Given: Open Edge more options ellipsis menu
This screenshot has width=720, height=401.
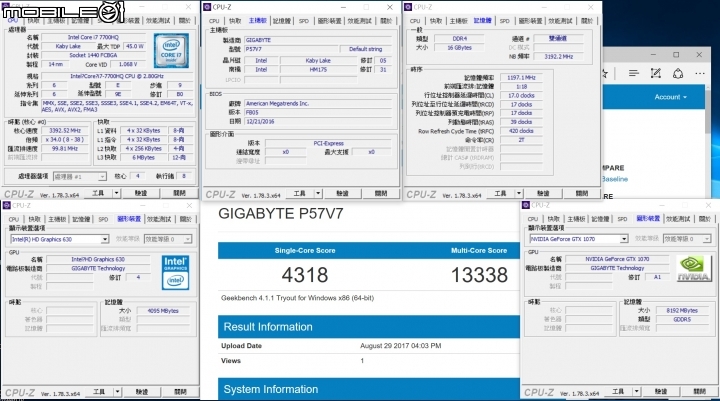Looking at the screenshot, I should [x=699, y=73].
